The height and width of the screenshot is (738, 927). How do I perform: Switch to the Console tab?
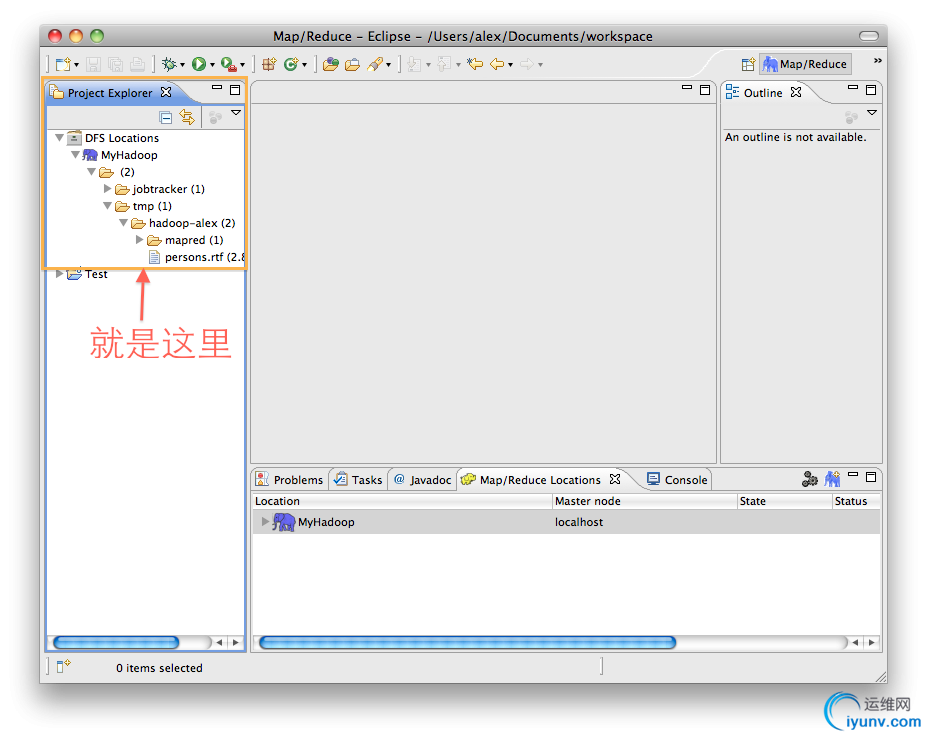click(678, 480)
